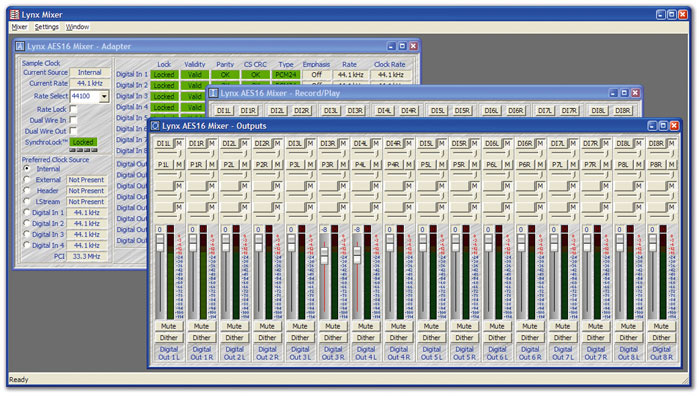Click the '33.3 MHz' PCI value

tap(86, 256)
